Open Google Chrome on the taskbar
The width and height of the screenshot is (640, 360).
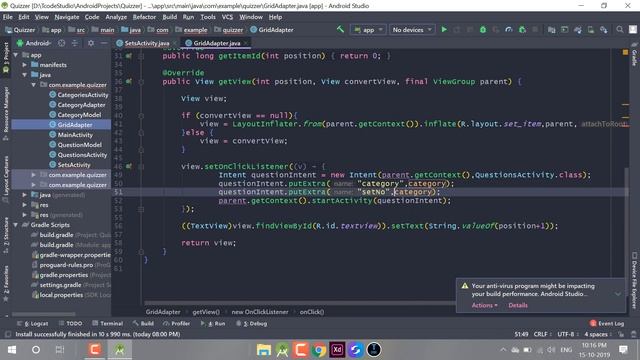coord(319,350)
